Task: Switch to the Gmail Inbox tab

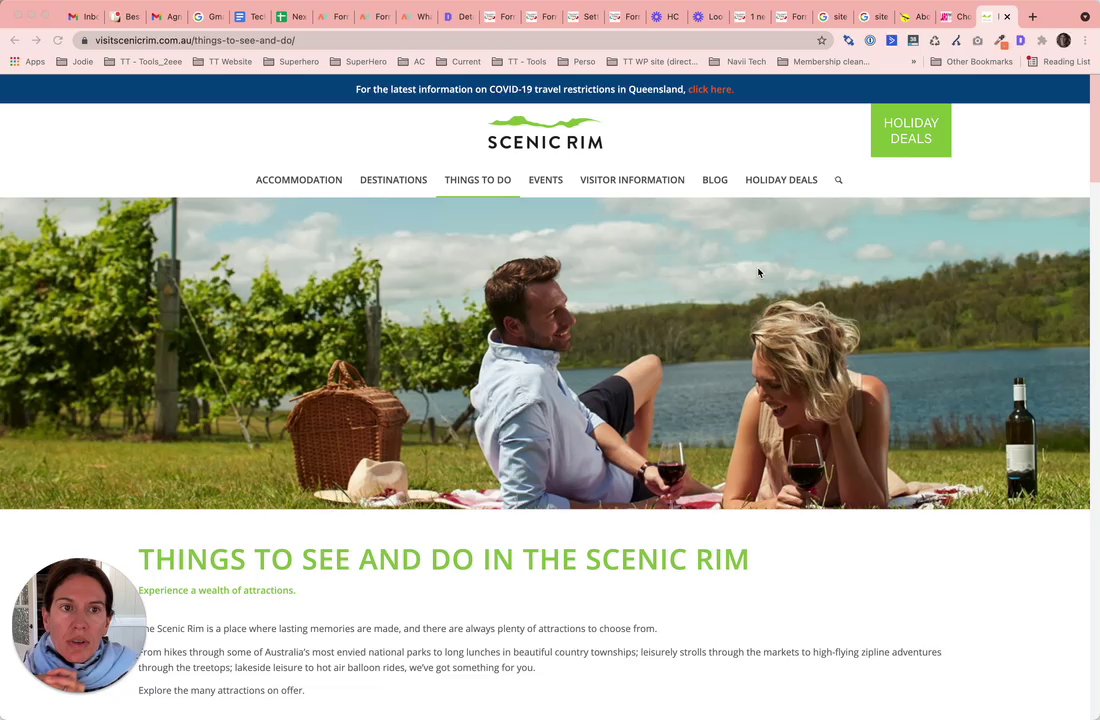Action: (83, 16)
